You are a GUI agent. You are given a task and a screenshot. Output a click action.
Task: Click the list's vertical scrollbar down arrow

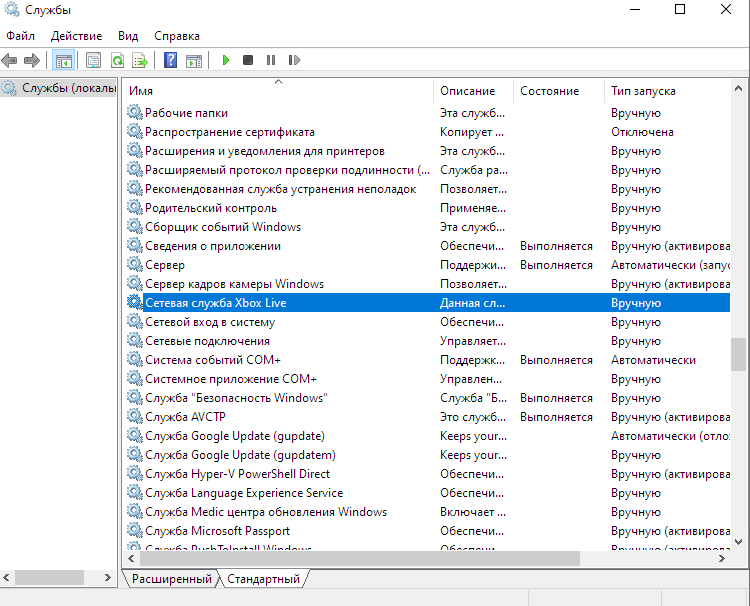pyautogui.click(x=738, y=542)
